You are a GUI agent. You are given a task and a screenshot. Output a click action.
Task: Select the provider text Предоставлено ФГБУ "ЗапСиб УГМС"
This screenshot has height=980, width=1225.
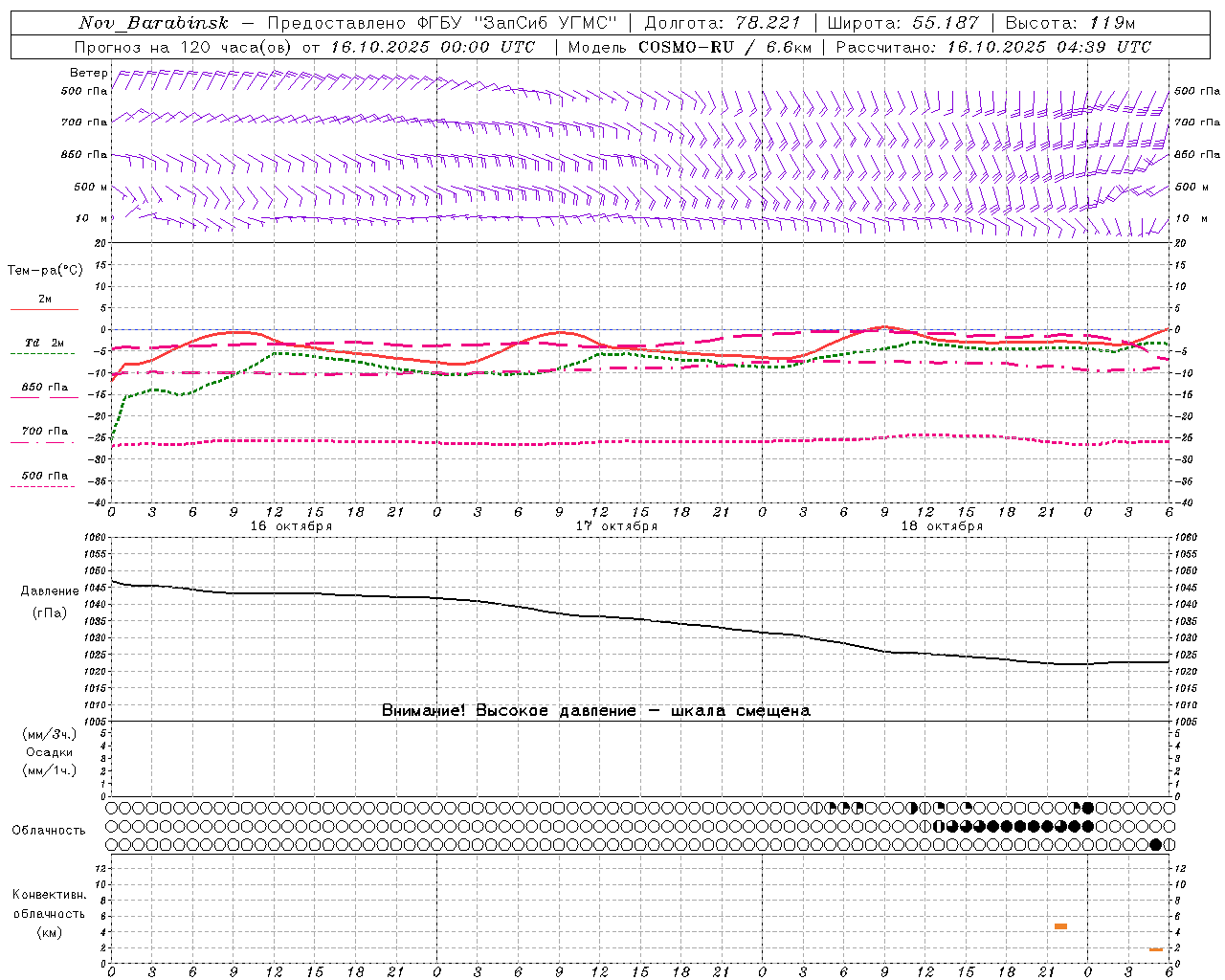[x=442, y=23]
